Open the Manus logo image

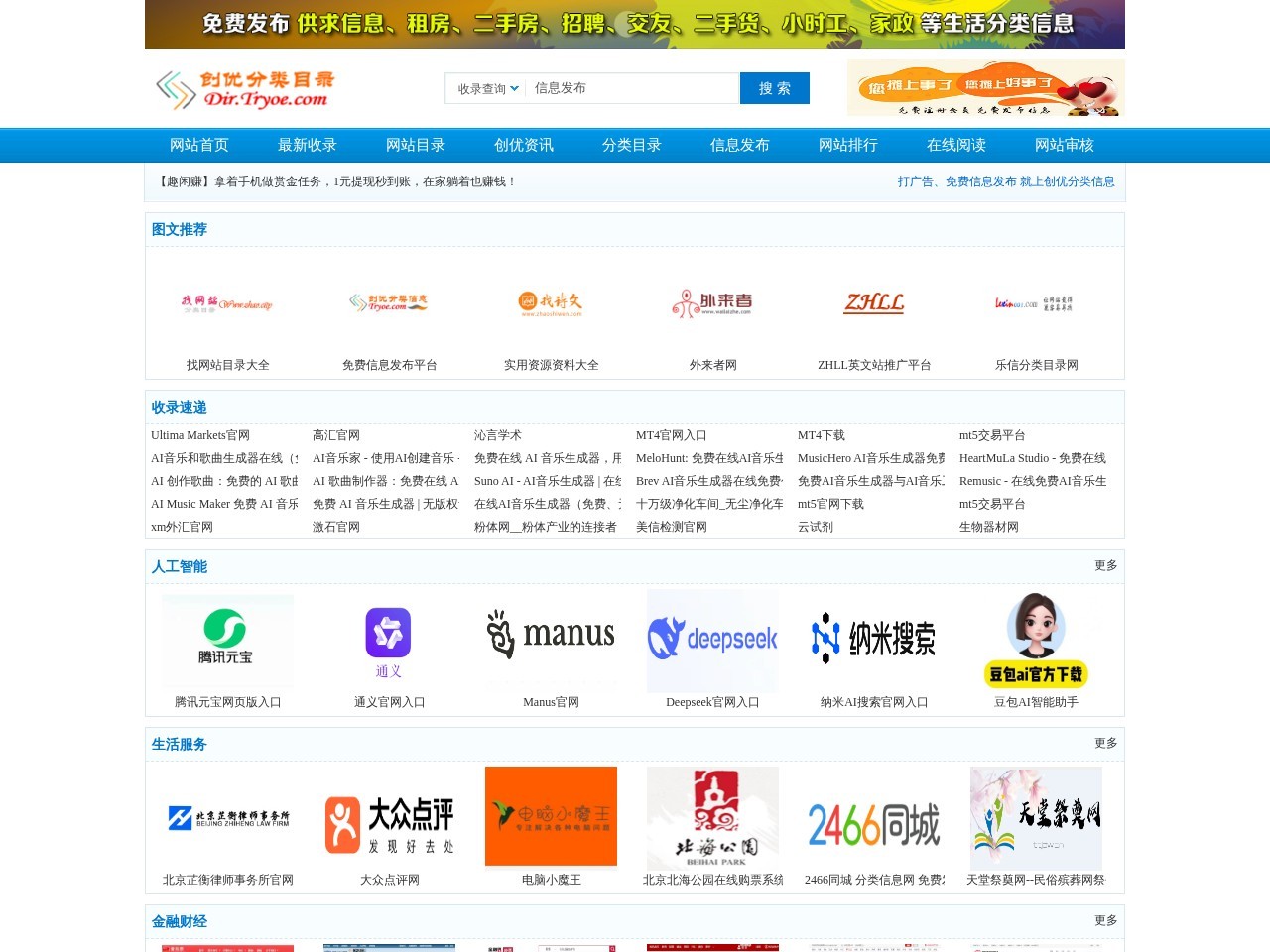551,641
